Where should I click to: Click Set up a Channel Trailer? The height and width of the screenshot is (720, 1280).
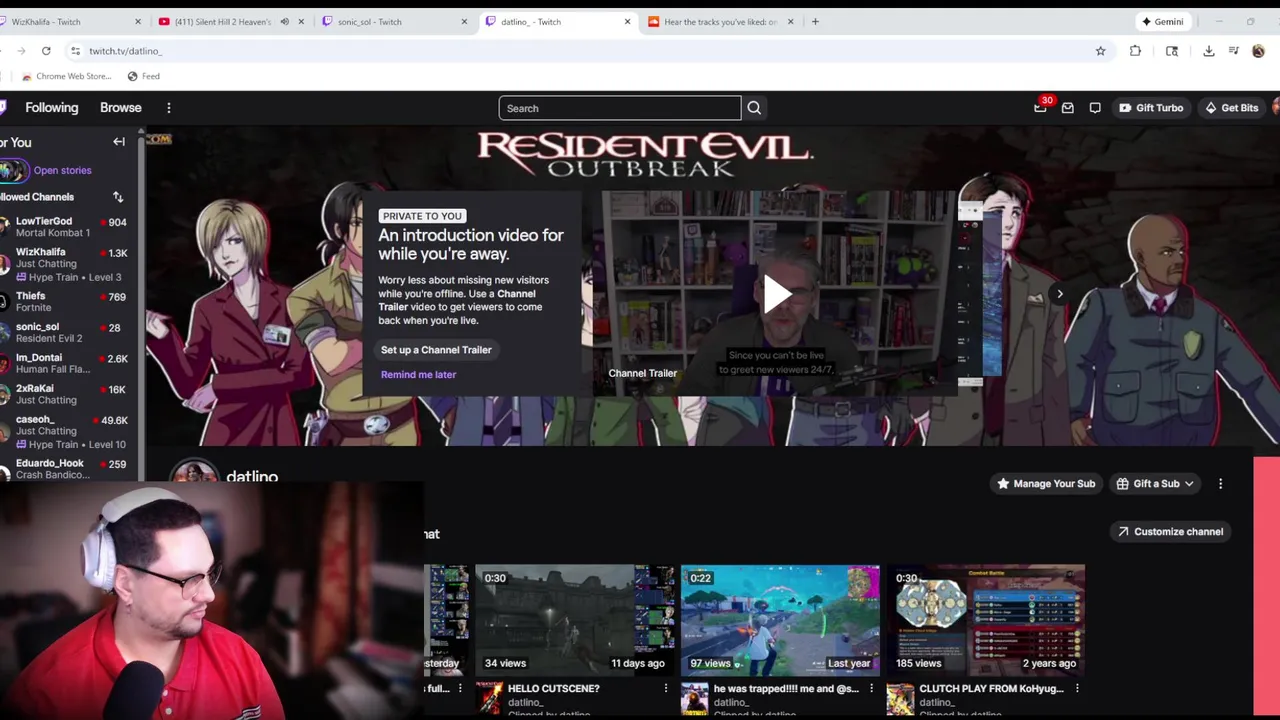[436, 350]
